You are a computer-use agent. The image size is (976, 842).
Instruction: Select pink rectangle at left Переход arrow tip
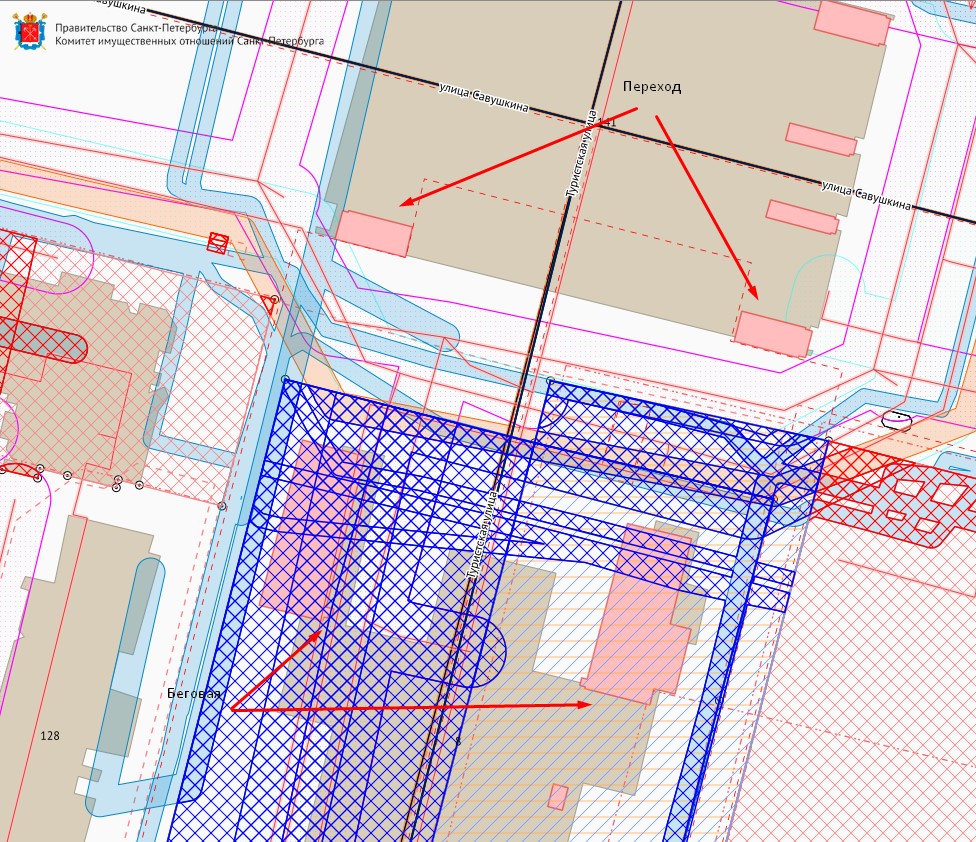[x=374, y=233]
